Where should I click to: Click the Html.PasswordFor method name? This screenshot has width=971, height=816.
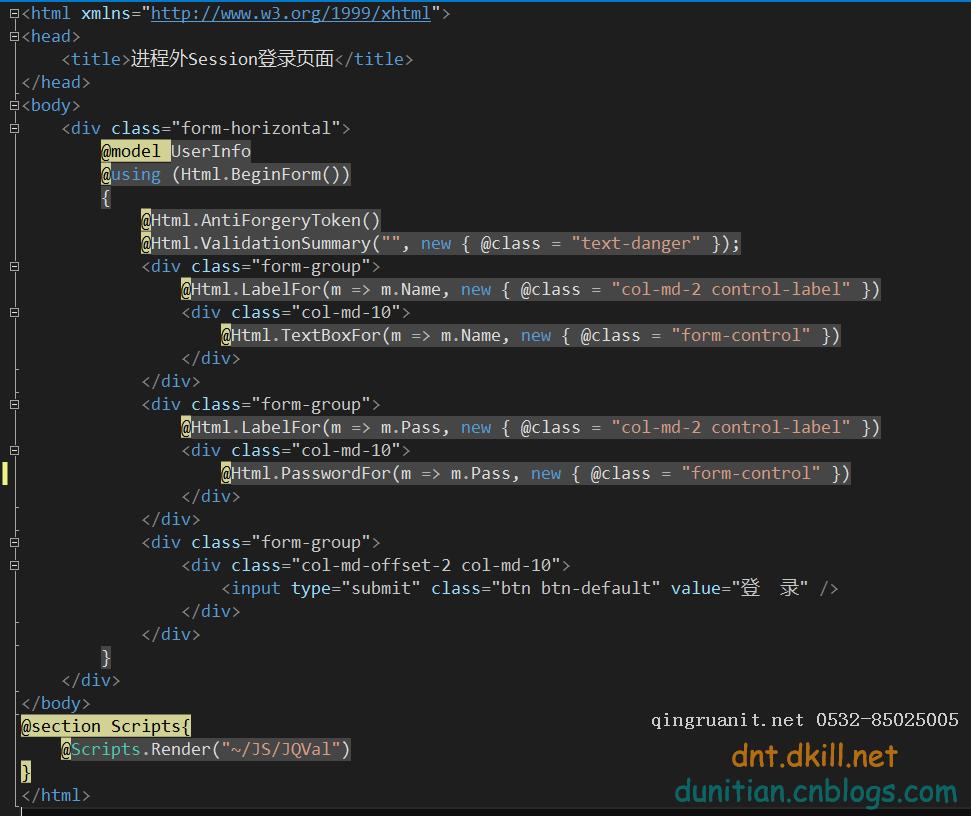(x=311, y=474)
